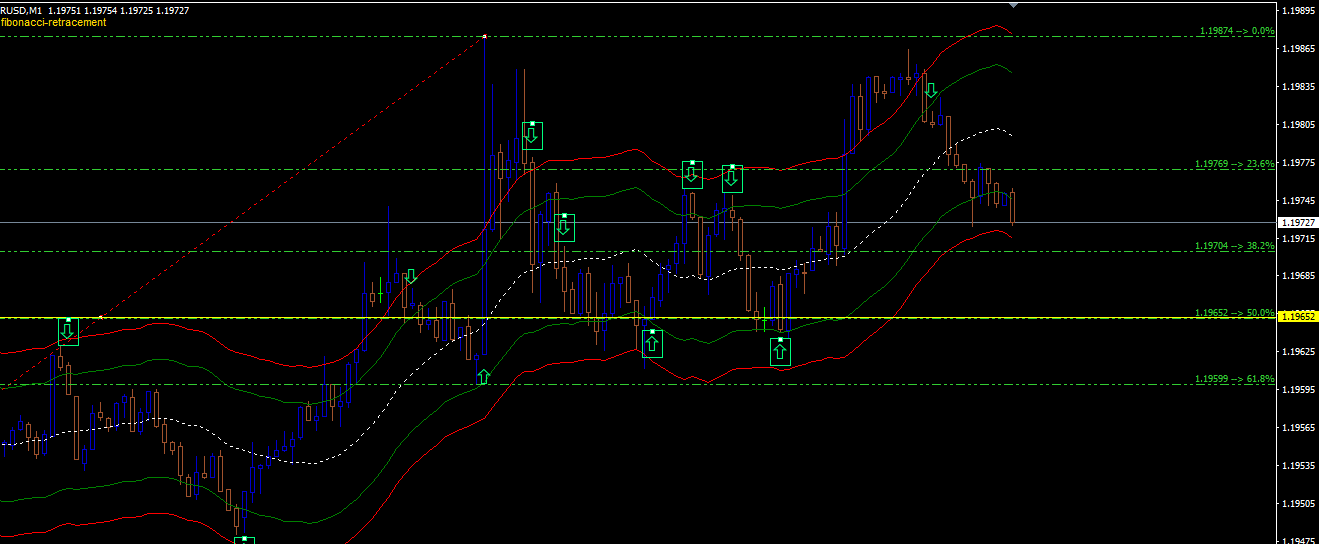Select the boxed sell arrow below the second-highest spike candle
The height and width of the screenshot is (544, 1319).
[x=532, y=135]
